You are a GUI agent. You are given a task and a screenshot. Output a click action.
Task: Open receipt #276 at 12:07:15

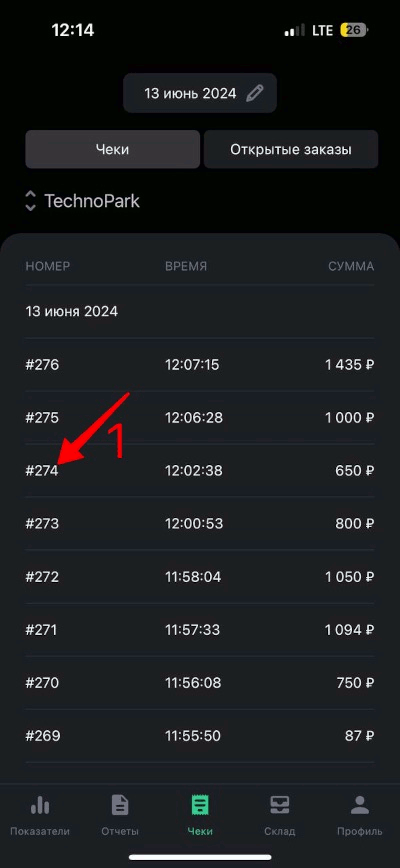tap(200, 364)
